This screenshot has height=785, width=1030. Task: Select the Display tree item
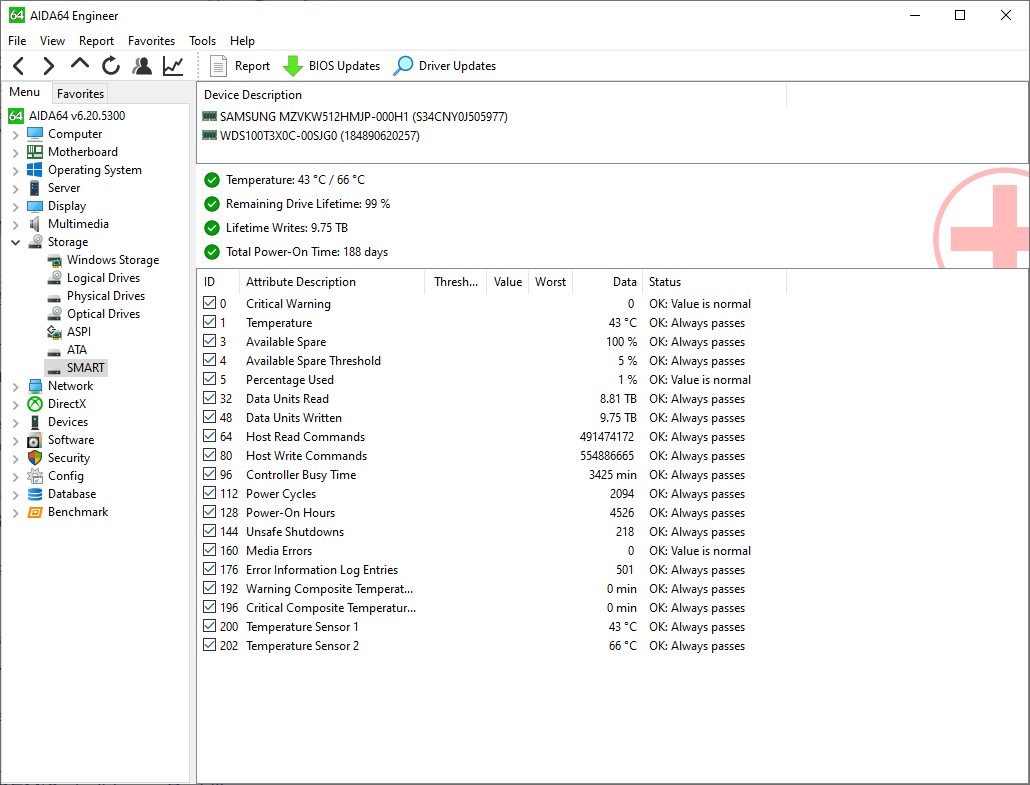click(x=56, y=206)
